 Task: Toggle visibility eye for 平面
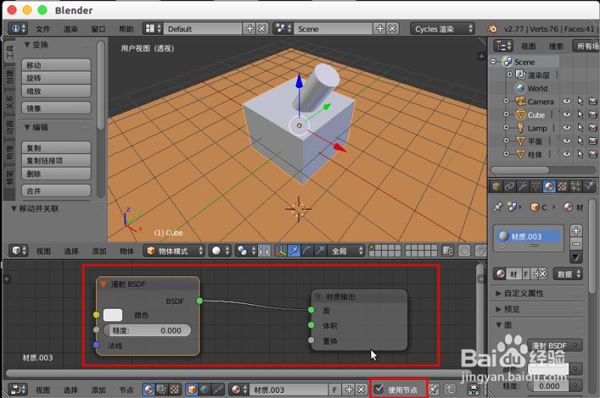[567, 141]
